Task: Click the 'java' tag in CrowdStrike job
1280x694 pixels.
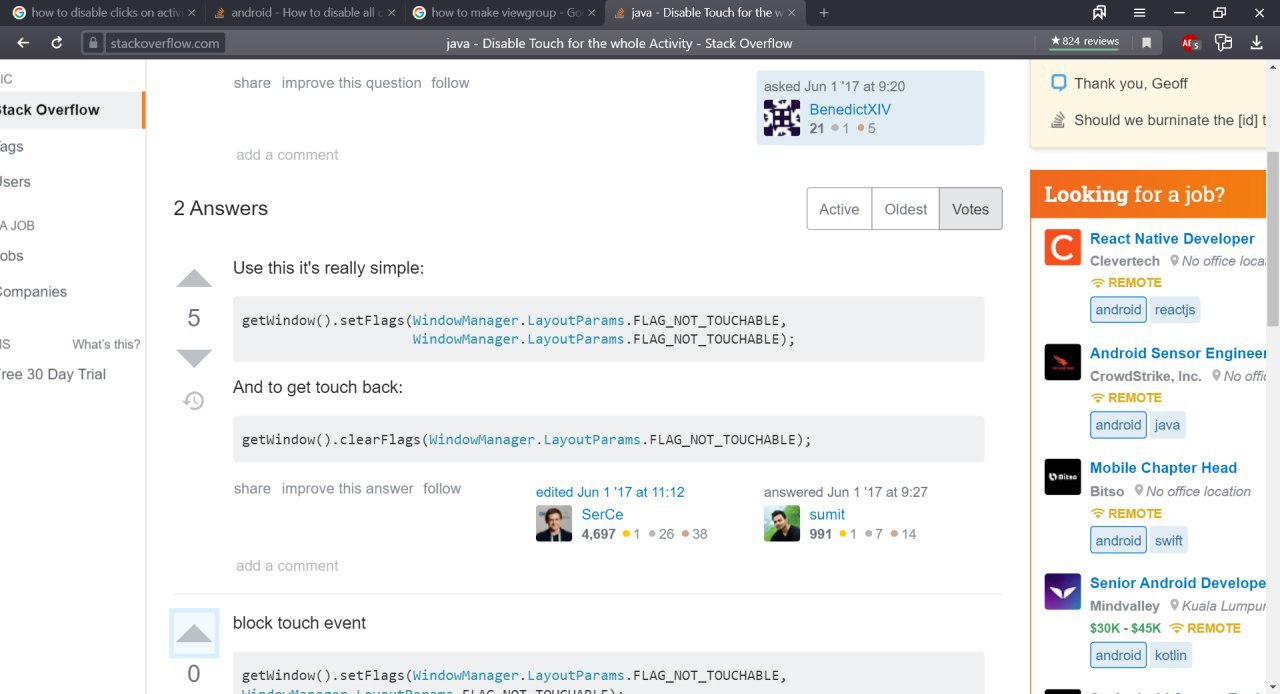Action: 1167,425
